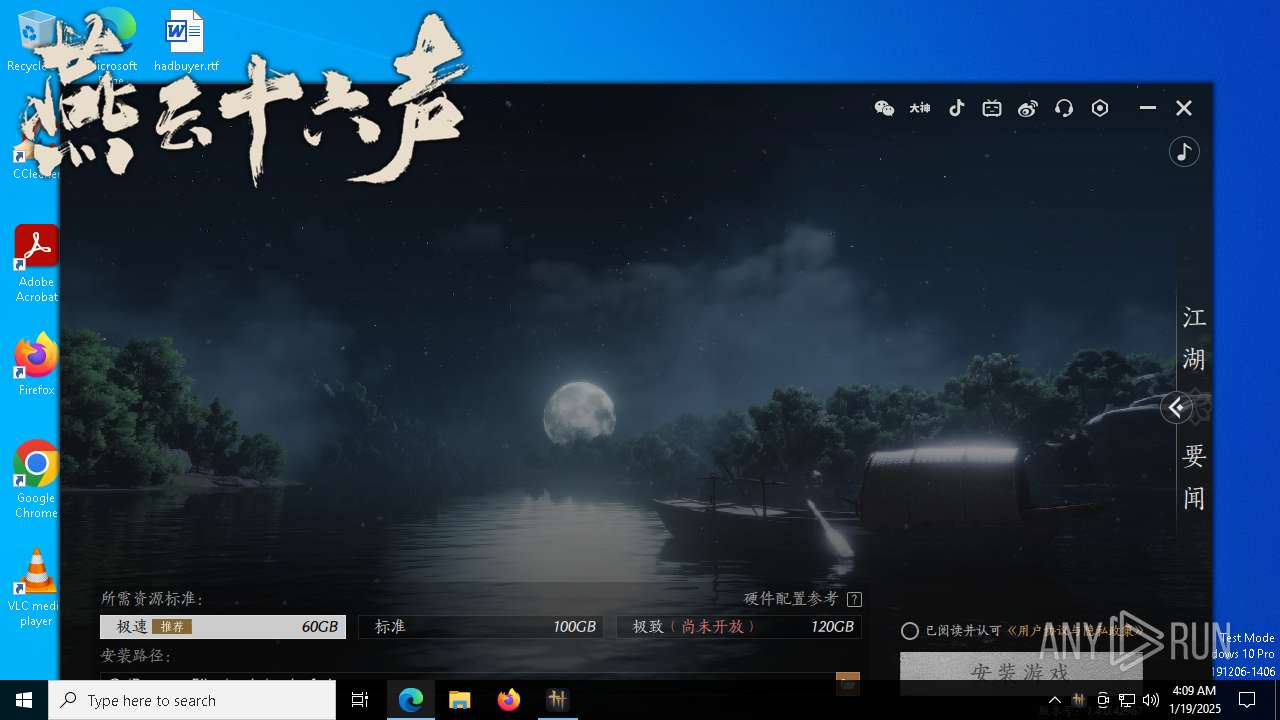The image size is (1280, 720).
Task: Open the taskbar clock showing 4:09 AM
Action: click(1194, 700)
